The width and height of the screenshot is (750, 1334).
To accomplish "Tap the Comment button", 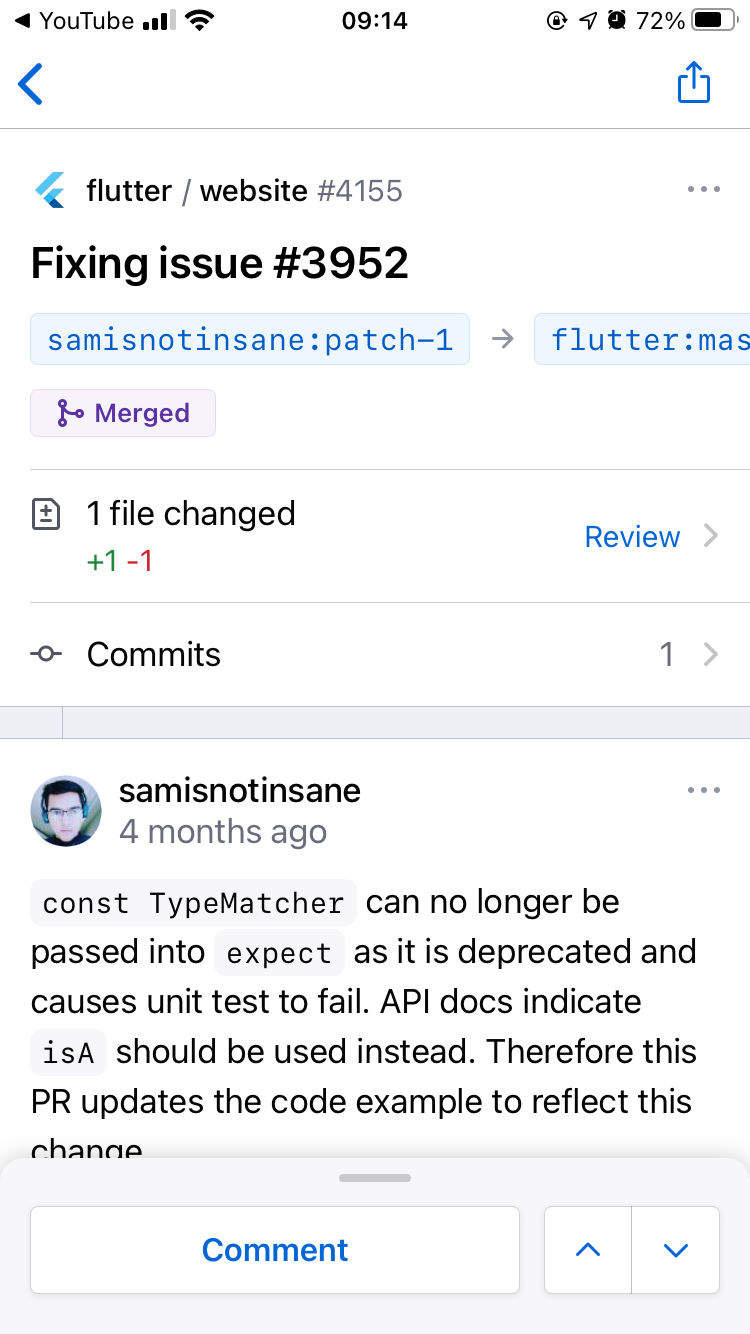I will (x=275, y=1250).
